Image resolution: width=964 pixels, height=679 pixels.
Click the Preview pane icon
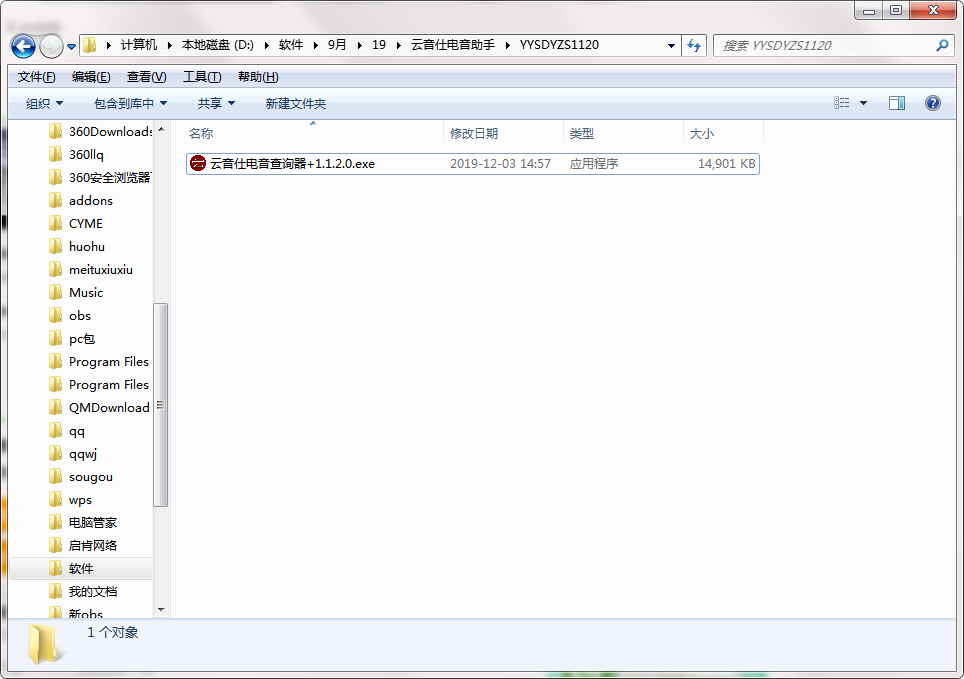897,103
